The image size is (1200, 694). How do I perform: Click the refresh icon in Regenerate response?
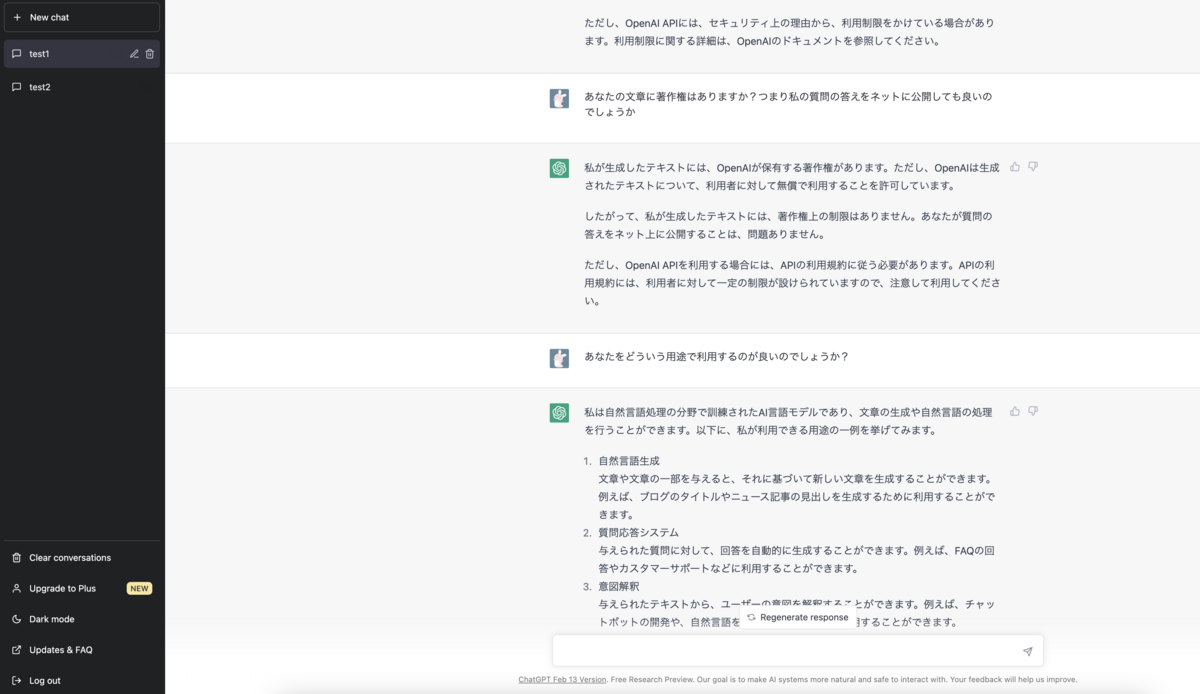(x=751, y=617)
